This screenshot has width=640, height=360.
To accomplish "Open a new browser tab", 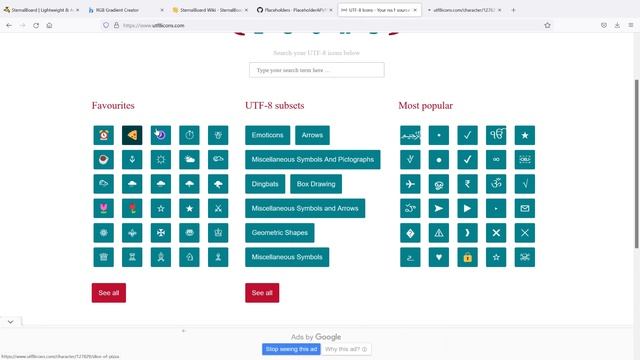I will [x=513, y=10].
